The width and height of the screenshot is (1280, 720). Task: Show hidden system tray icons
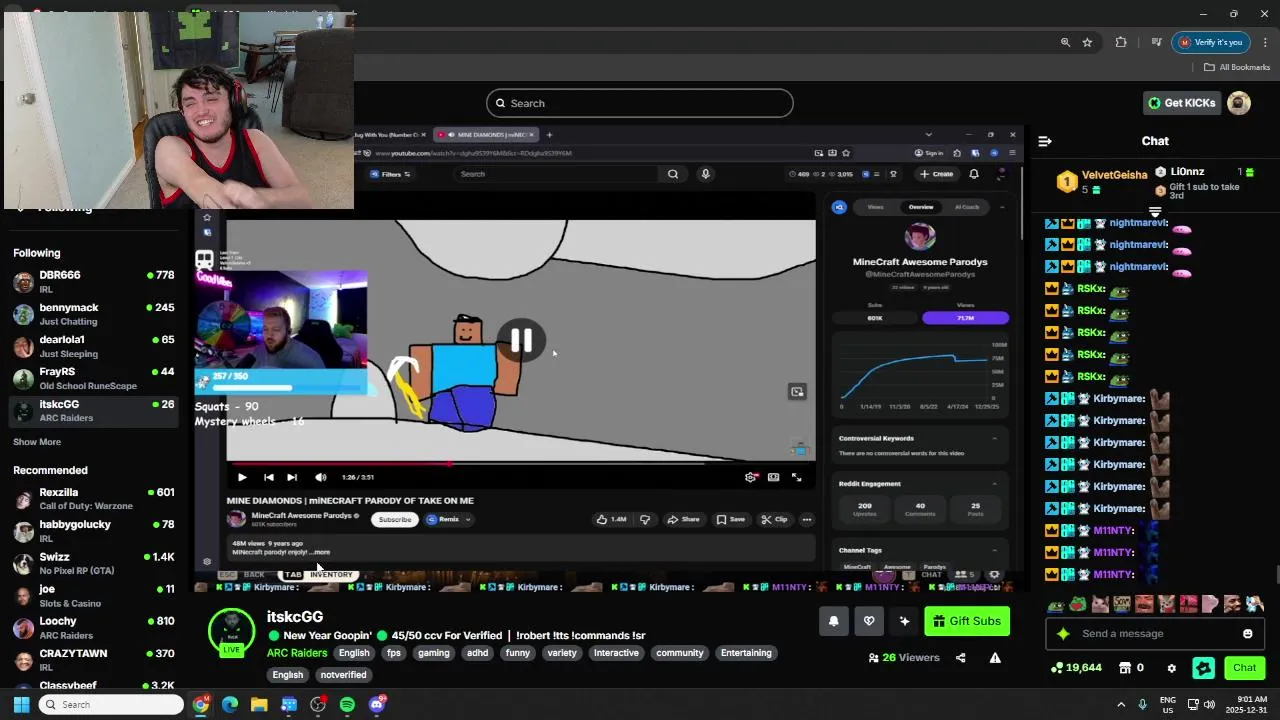pyautogui.click(x=1121, y=705)
